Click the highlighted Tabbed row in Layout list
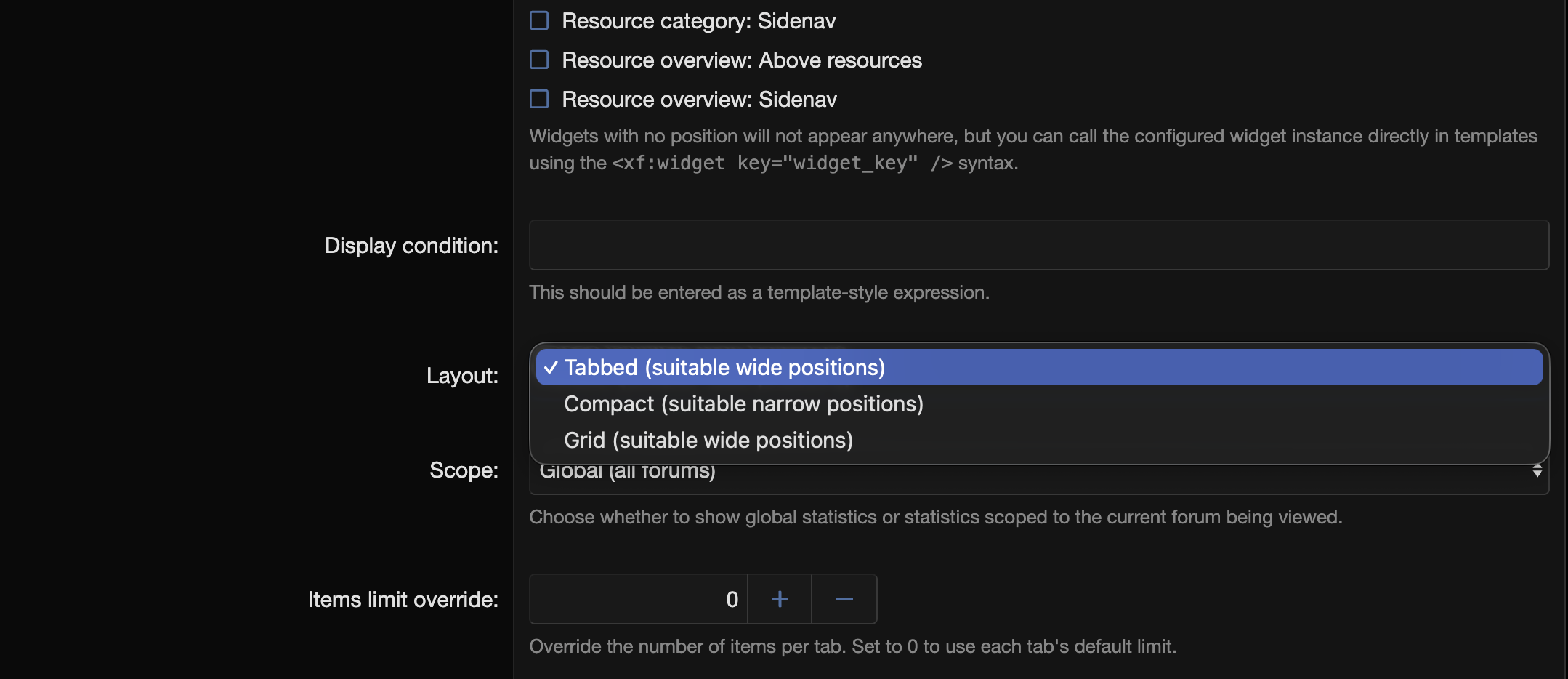 pos(1039,367)
